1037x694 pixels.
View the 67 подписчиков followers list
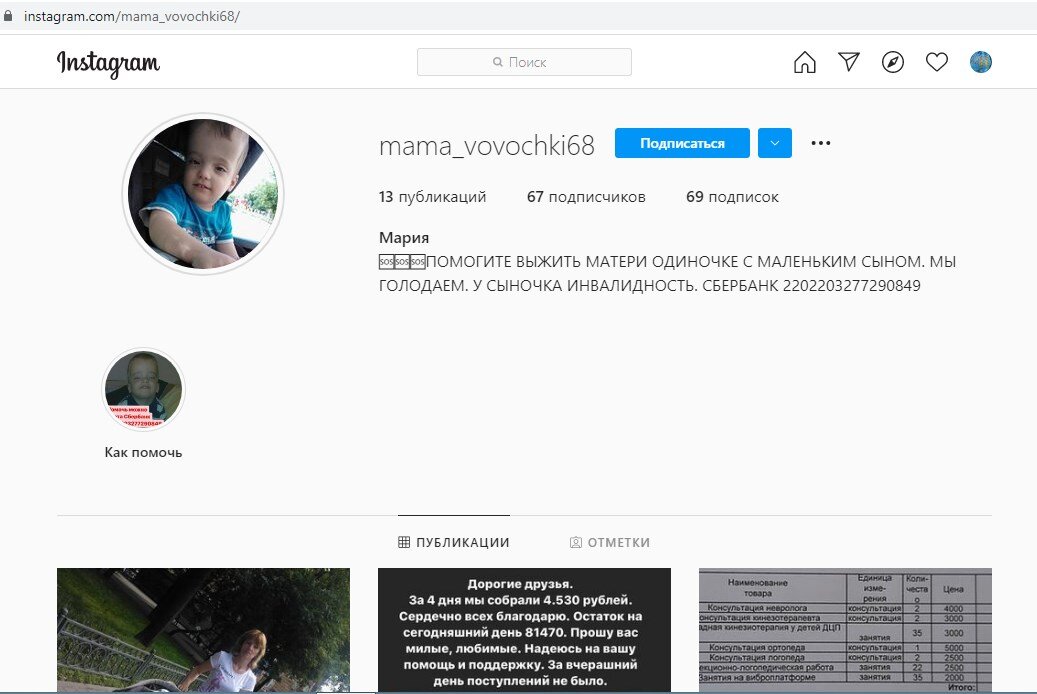(586, 196)
